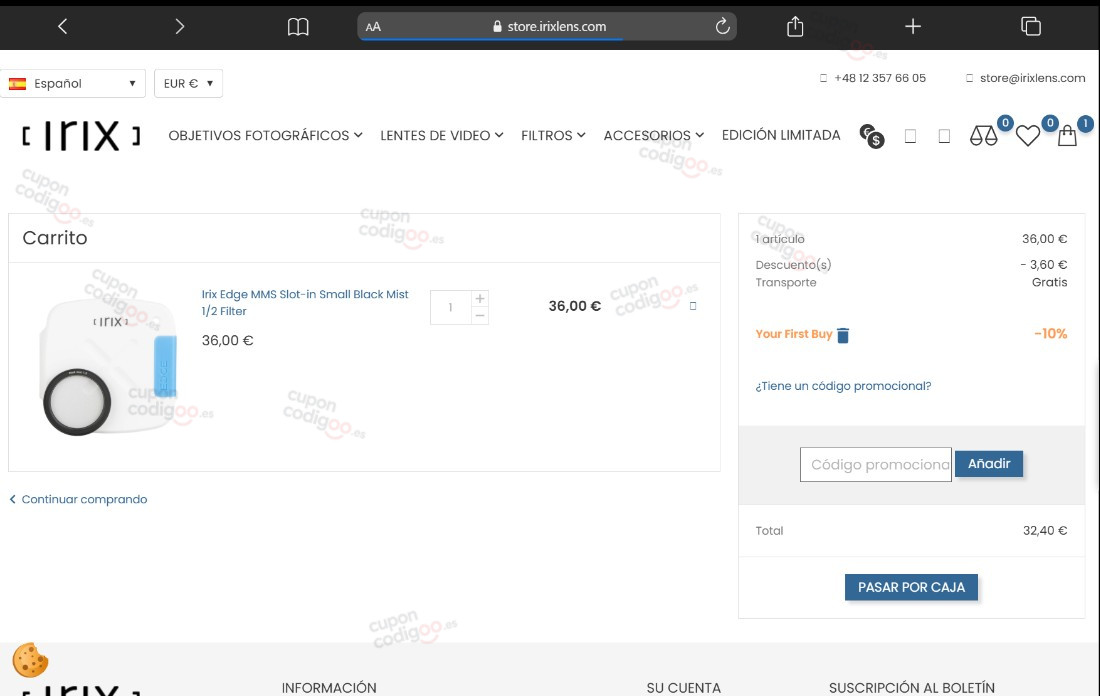Reload the page with the refresh icon
This screenshot has width=1100, height=696.
(x=722, y=27)
